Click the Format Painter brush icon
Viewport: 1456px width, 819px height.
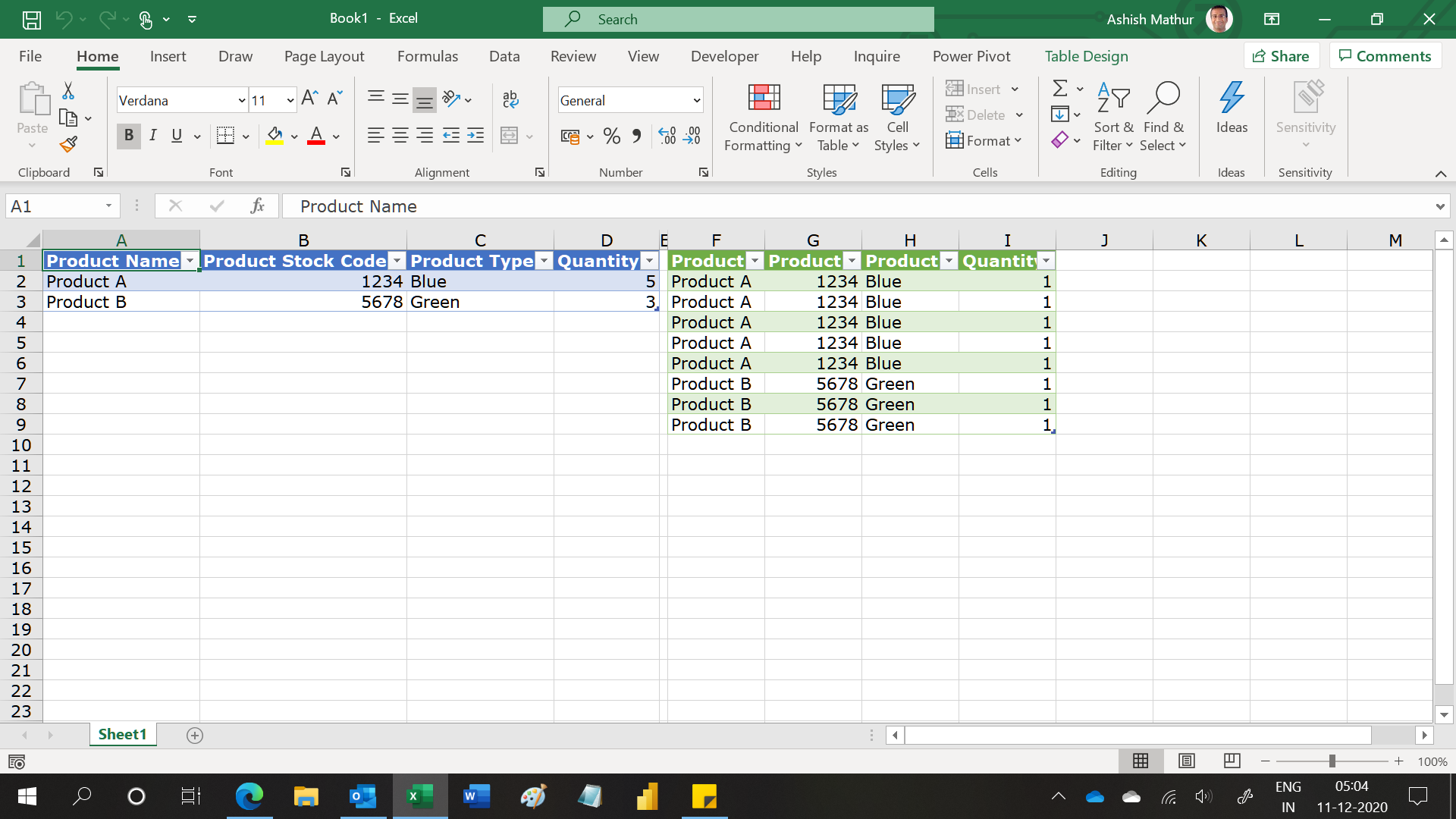(68, 144)
